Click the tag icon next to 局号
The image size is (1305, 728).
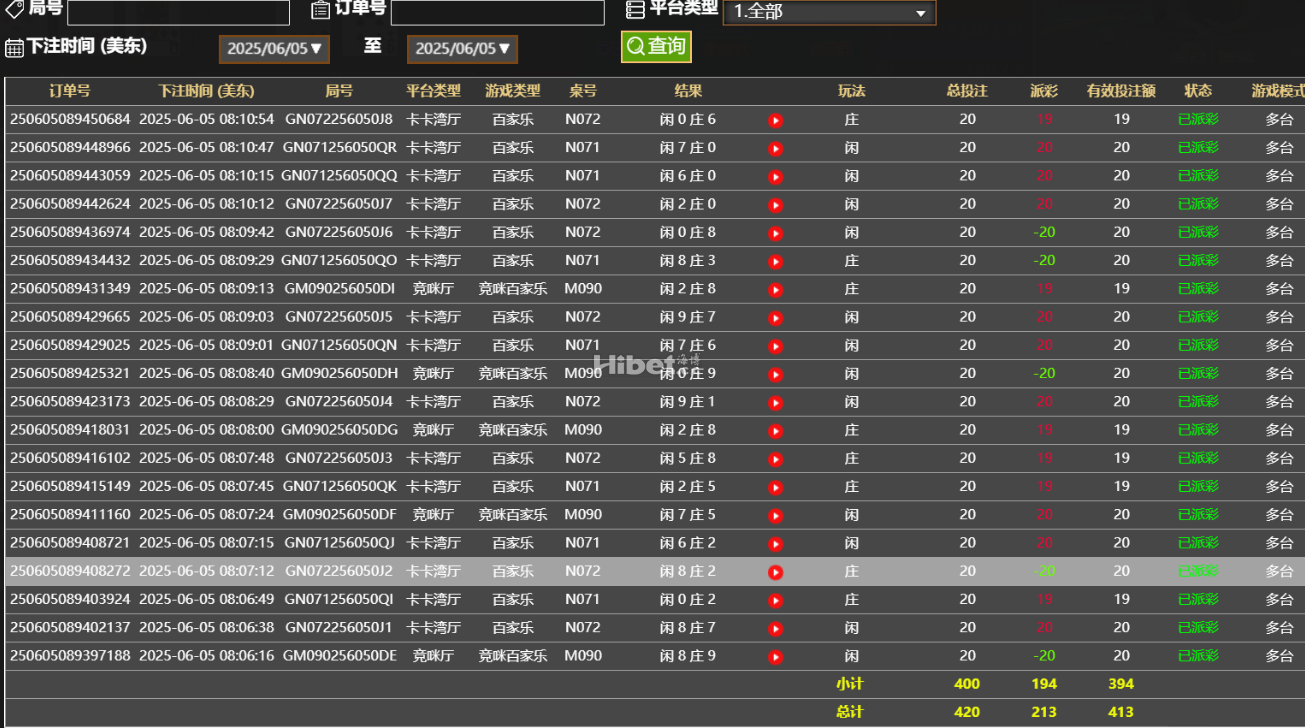(14, 9)
